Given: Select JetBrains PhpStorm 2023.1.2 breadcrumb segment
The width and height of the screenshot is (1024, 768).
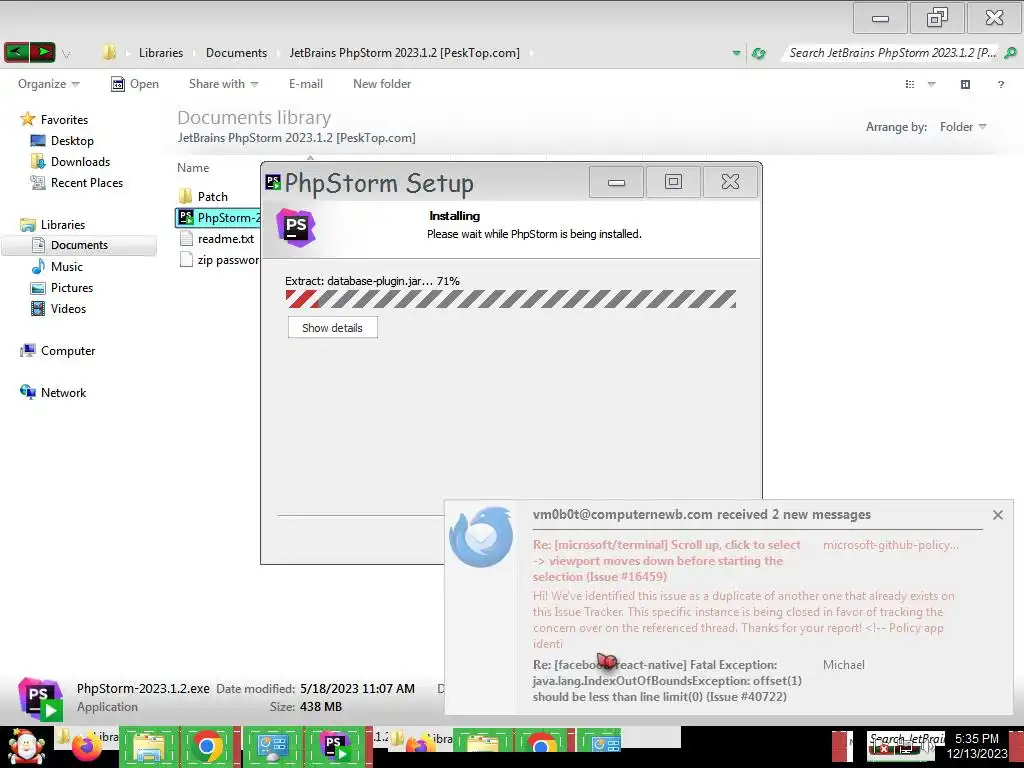Looking at the screenshot, I should (405, 53).
